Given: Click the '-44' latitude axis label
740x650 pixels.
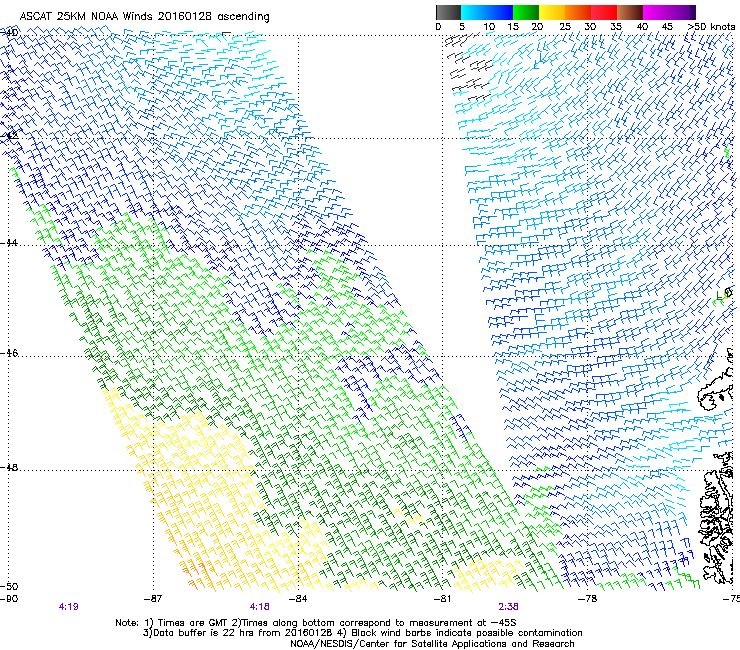Looking at the screenshot, I should pyautogui.click(x=9, y=242).
